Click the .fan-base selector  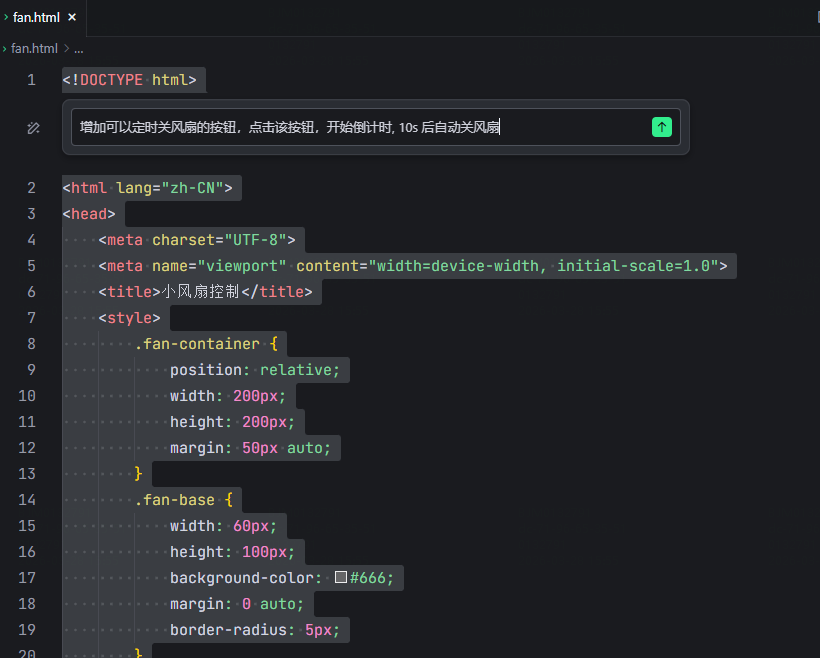pos(175,500)
